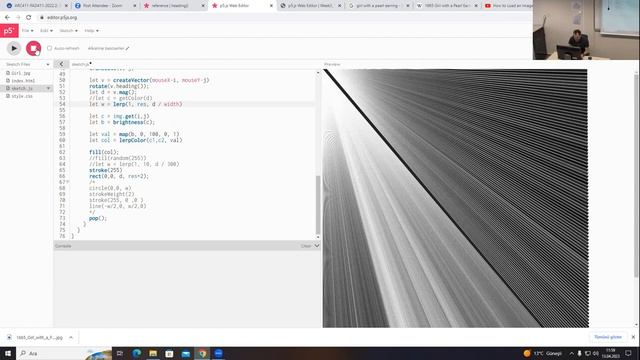Open File Explorer from the taskbar
The width and height of the screenshot is (640, 360).
(x=153, y=353)
